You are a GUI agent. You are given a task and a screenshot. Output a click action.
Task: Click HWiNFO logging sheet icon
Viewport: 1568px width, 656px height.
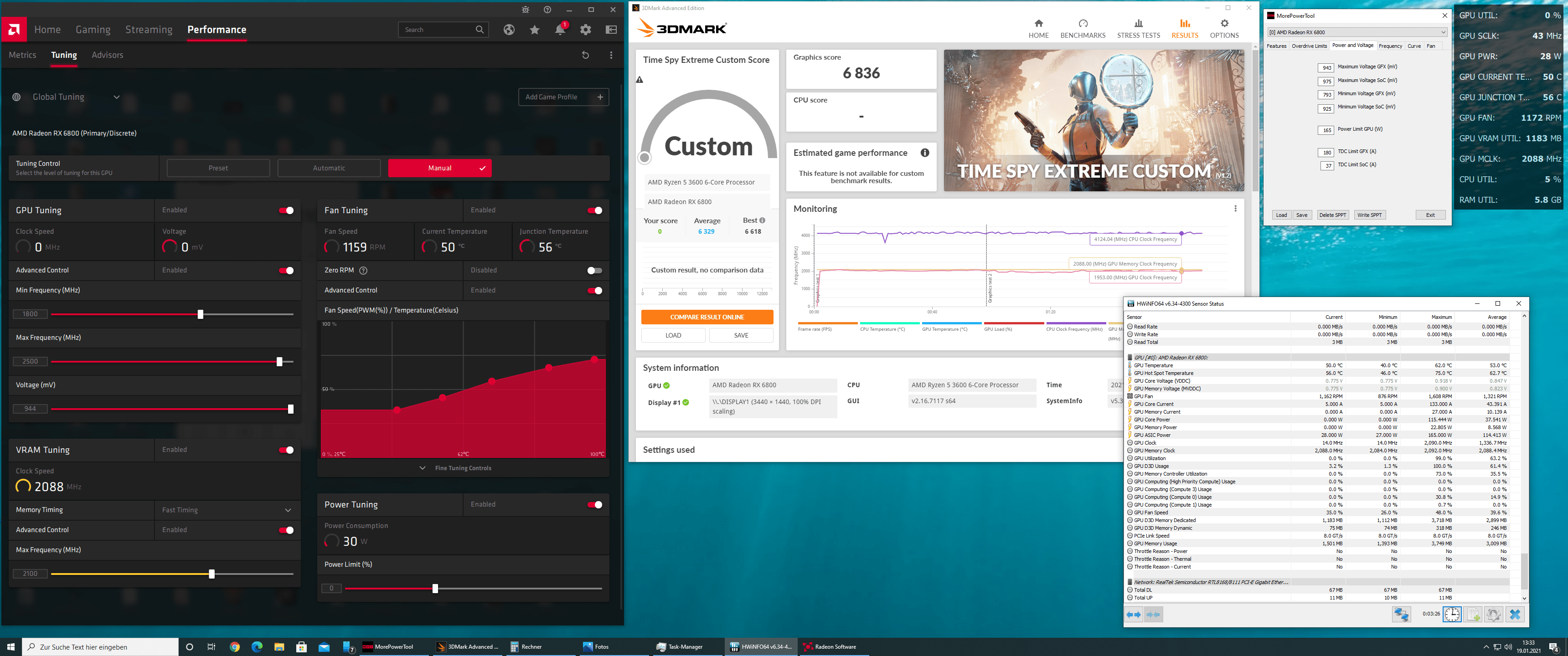coord(1473,615)
